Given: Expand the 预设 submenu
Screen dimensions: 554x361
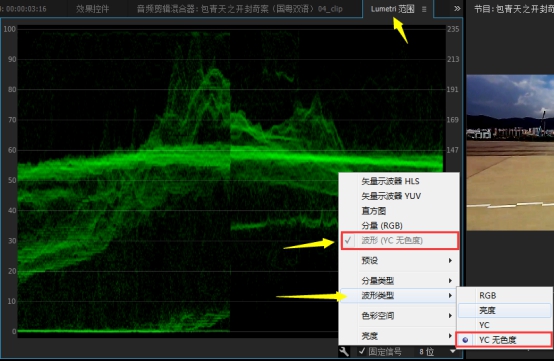Looking at the screenshot, I should tap(399, 261).
